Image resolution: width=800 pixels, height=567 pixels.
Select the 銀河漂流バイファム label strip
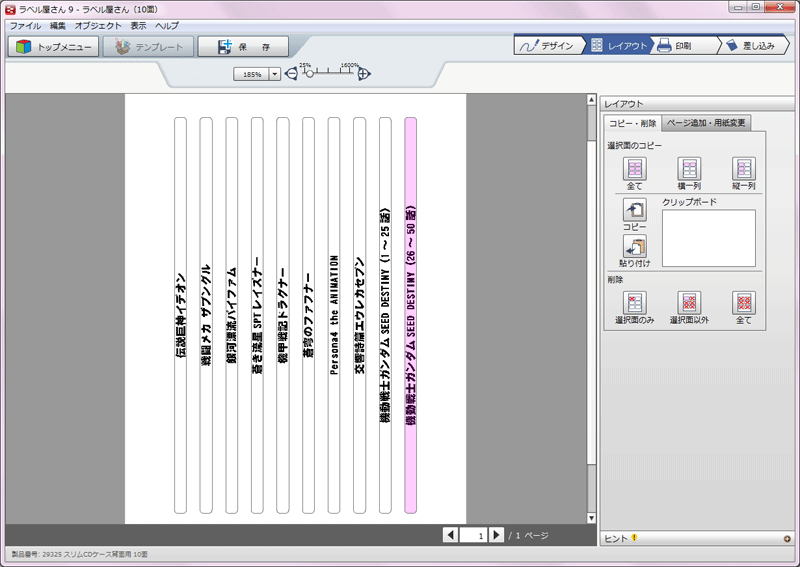(232, 315)
